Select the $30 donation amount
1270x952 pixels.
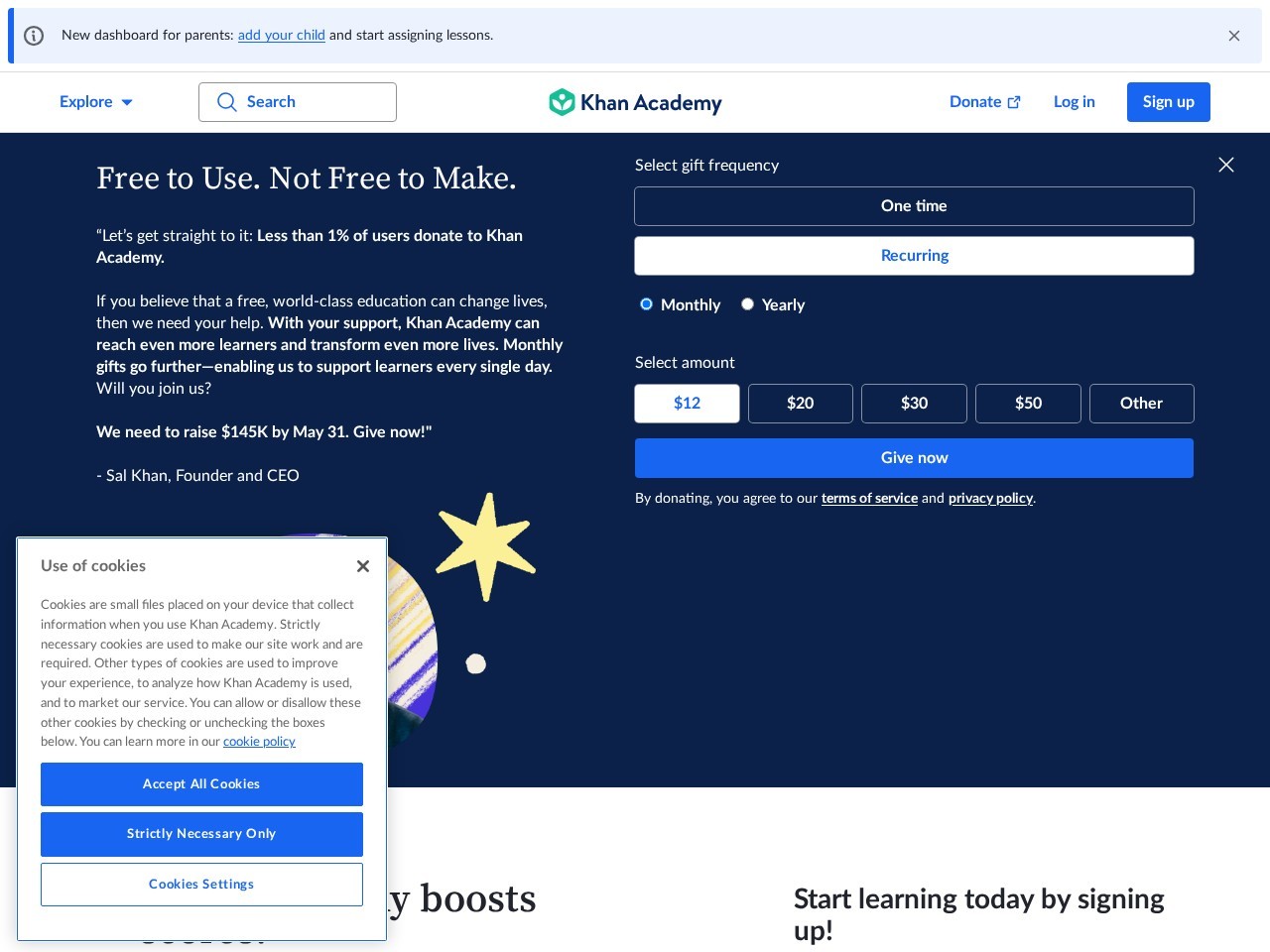click(914, 404)
